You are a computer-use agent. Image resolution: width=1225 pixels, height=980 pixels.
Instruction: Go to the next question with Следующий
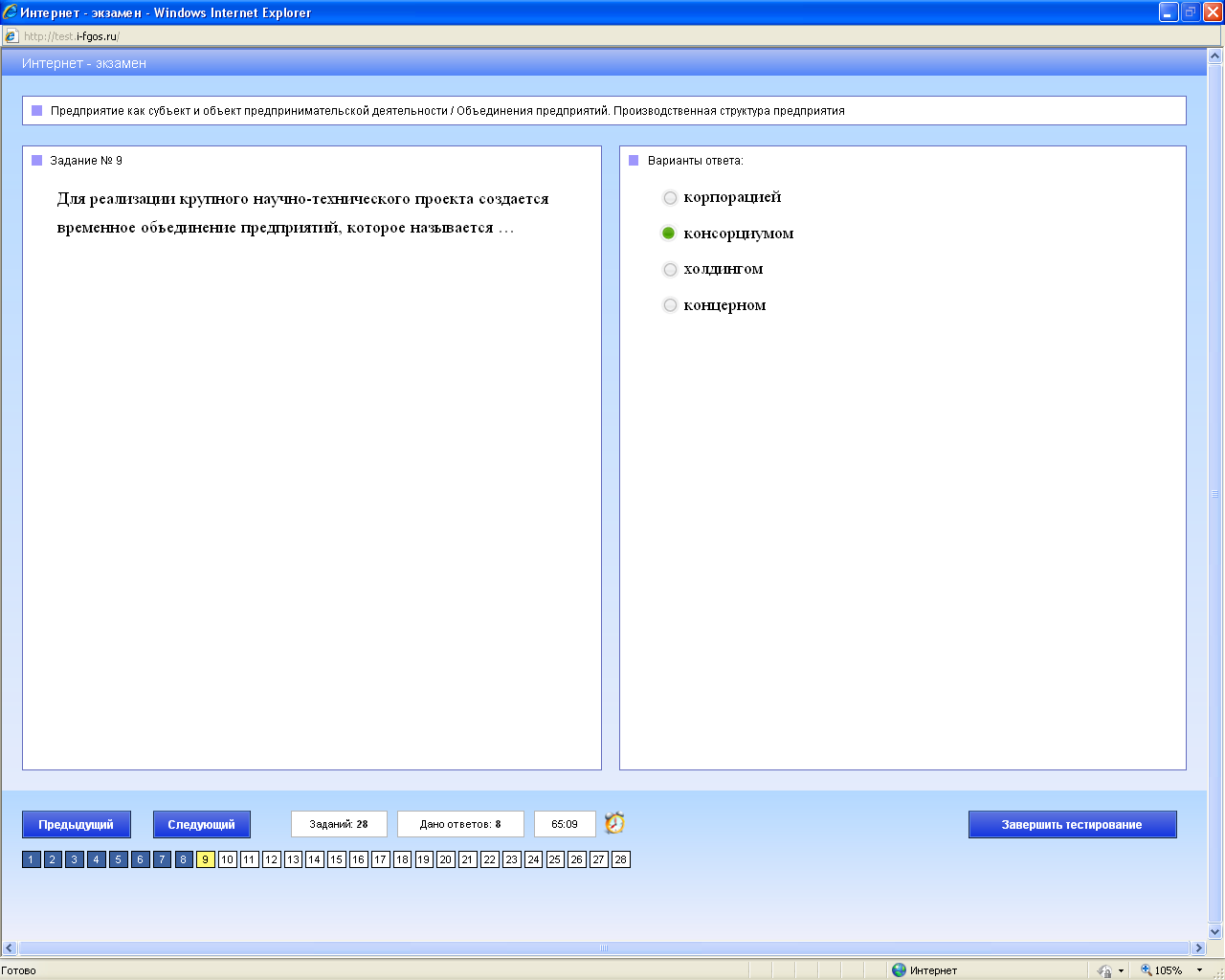coord(201,825)
